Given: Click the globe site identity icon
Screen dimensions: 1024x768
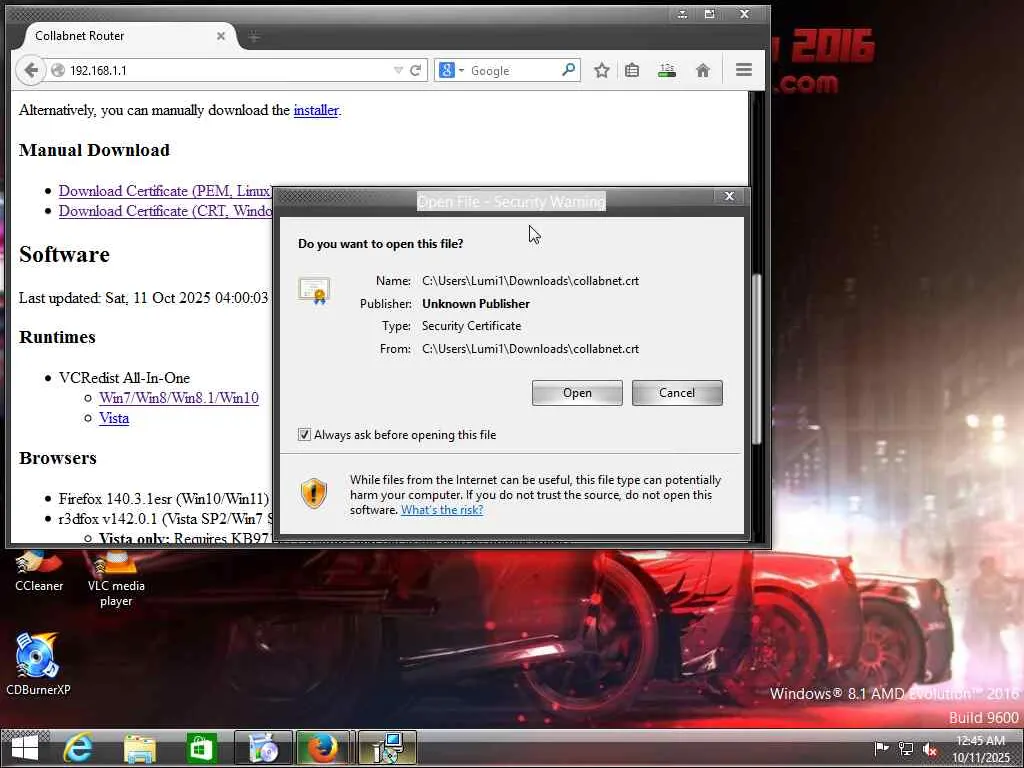Looking at the screenshot, I should (57, 71).
